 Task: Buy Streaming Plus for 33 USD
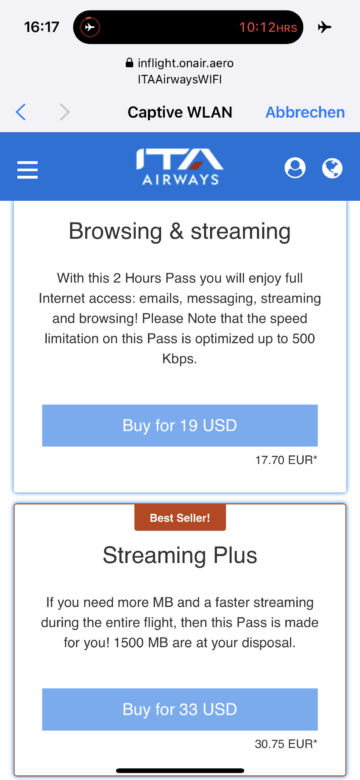pyautogui.click(x=180, y=709)
